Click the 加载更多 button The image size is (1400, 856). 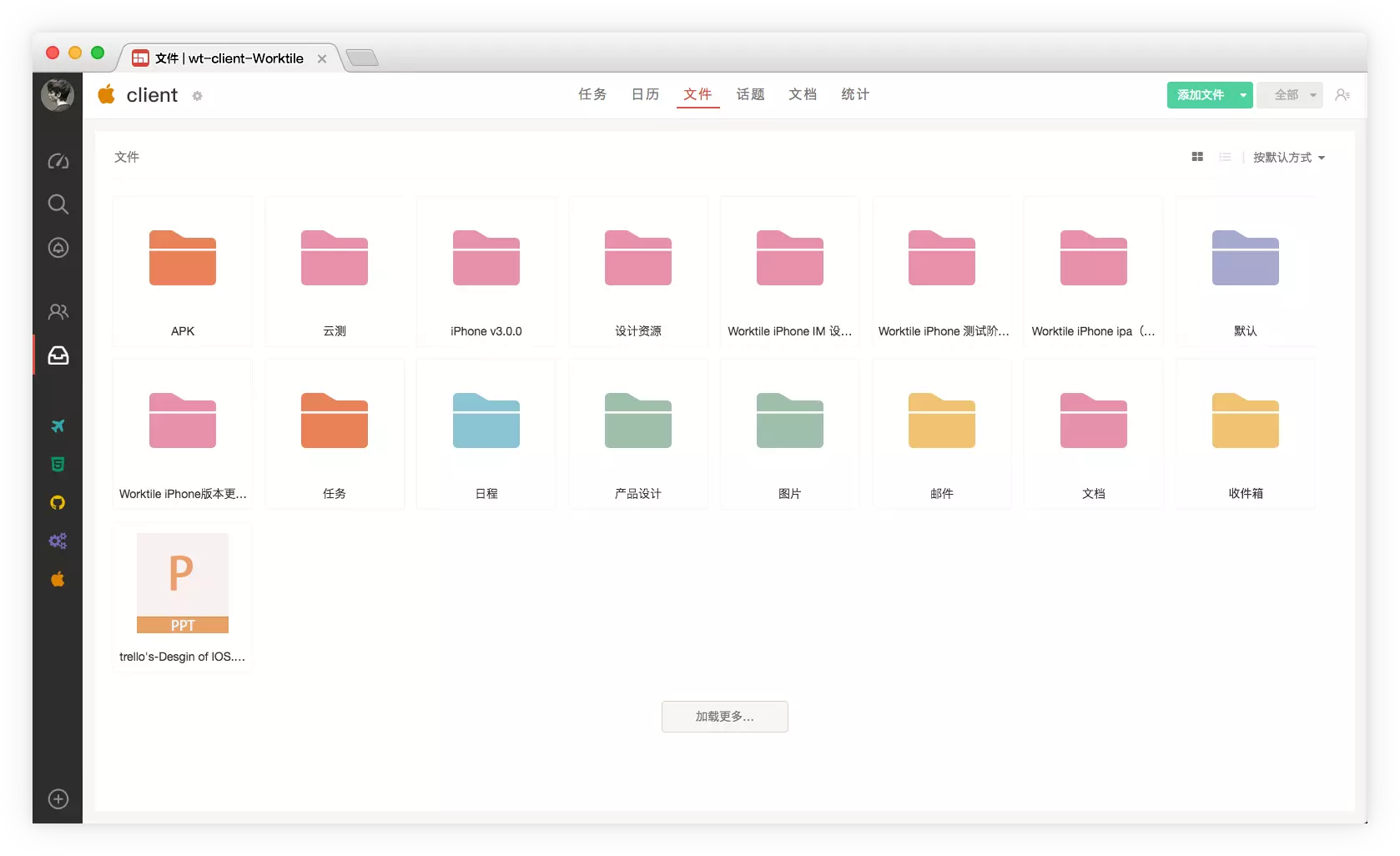coord(724,717)
